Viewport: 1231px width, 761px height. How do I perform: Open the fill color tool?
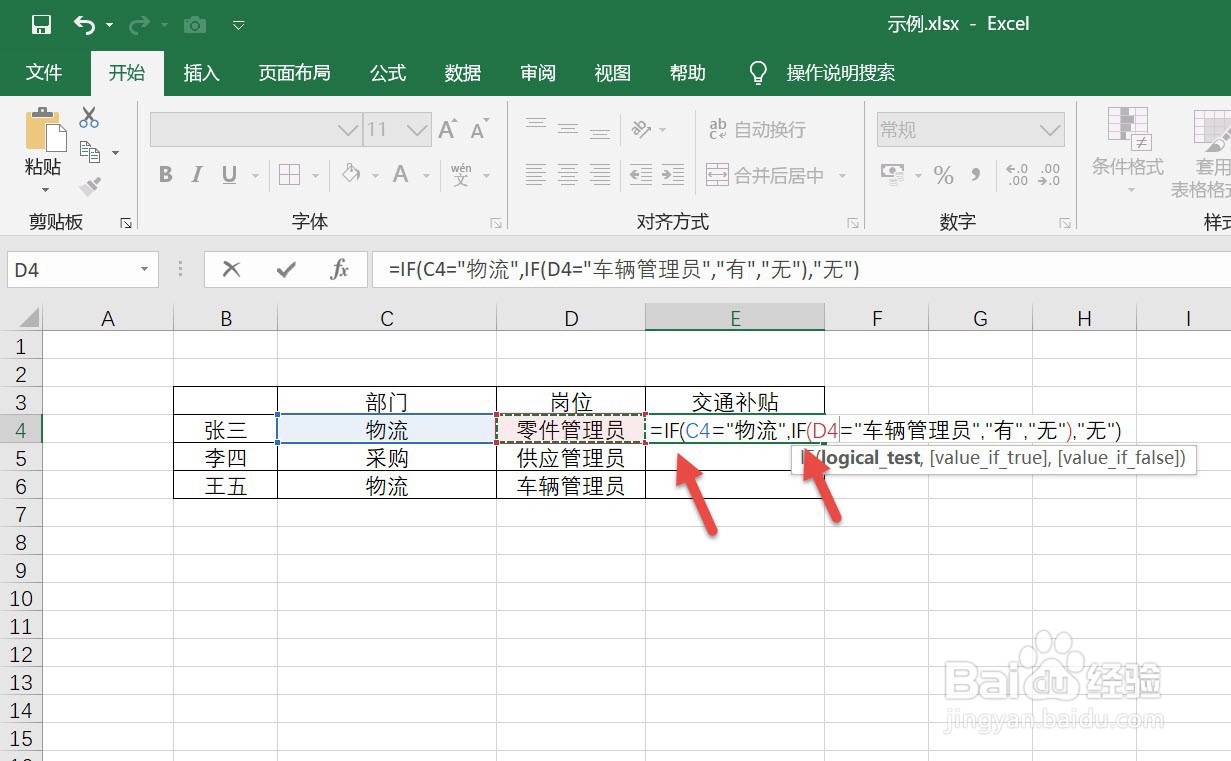(352, 173)
